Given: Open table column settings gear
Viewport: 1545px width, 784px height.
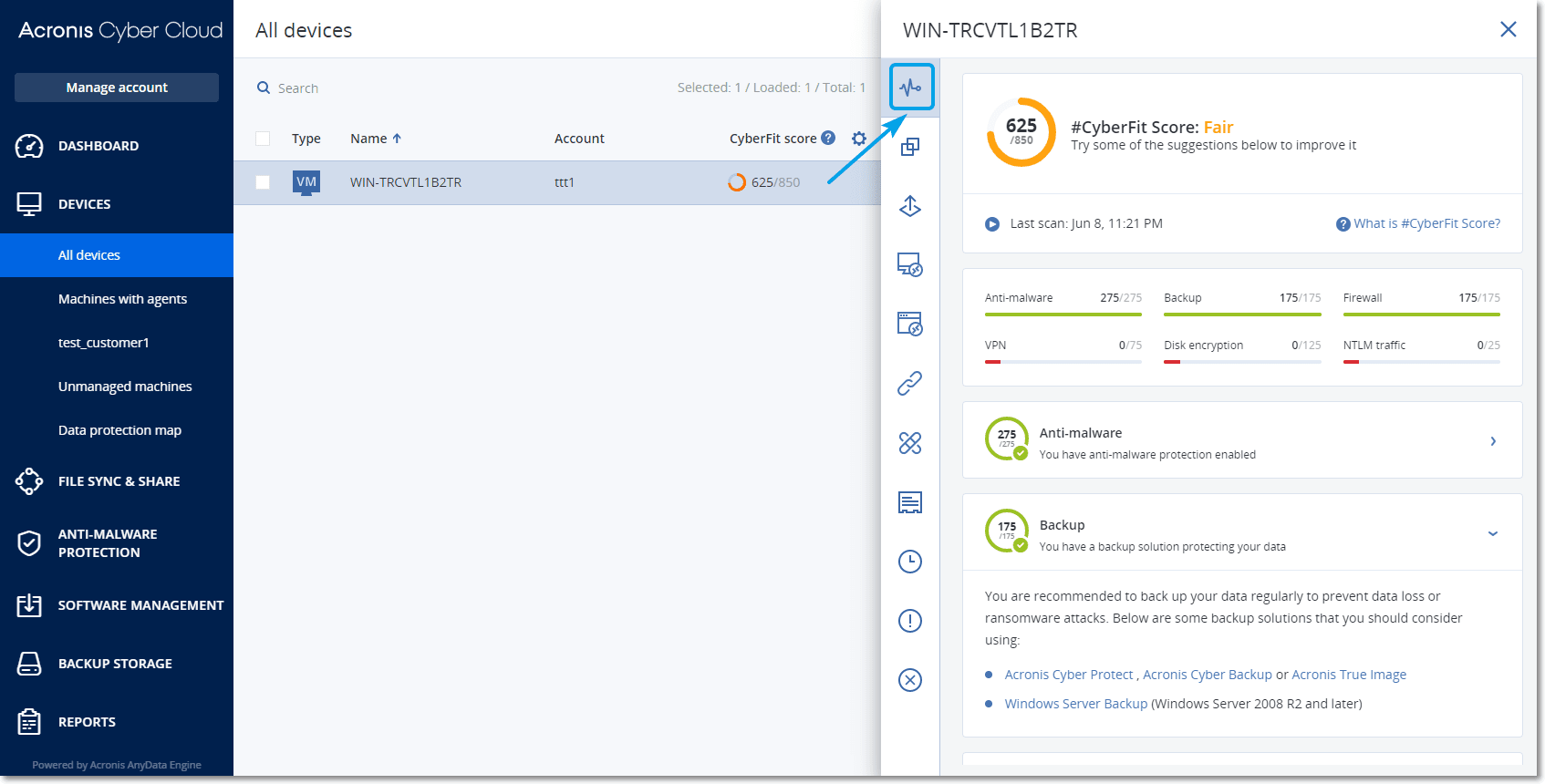Looking at the screenshot, I should (859, 139).
